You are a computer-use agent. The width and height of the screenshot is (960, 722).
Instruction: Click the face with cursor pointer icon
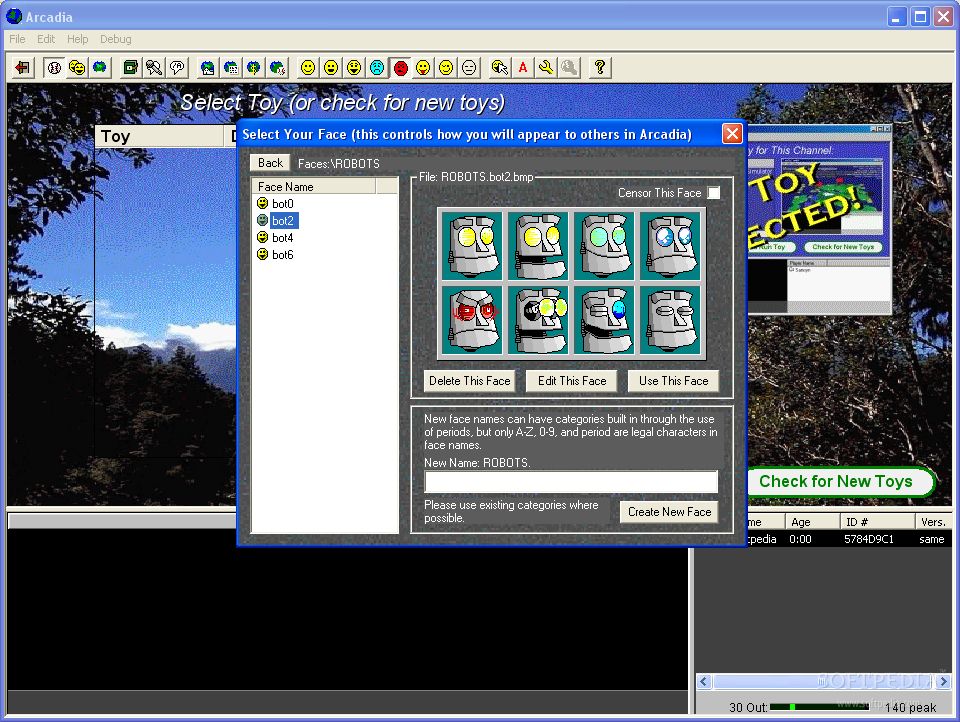(x=500, y=67)
